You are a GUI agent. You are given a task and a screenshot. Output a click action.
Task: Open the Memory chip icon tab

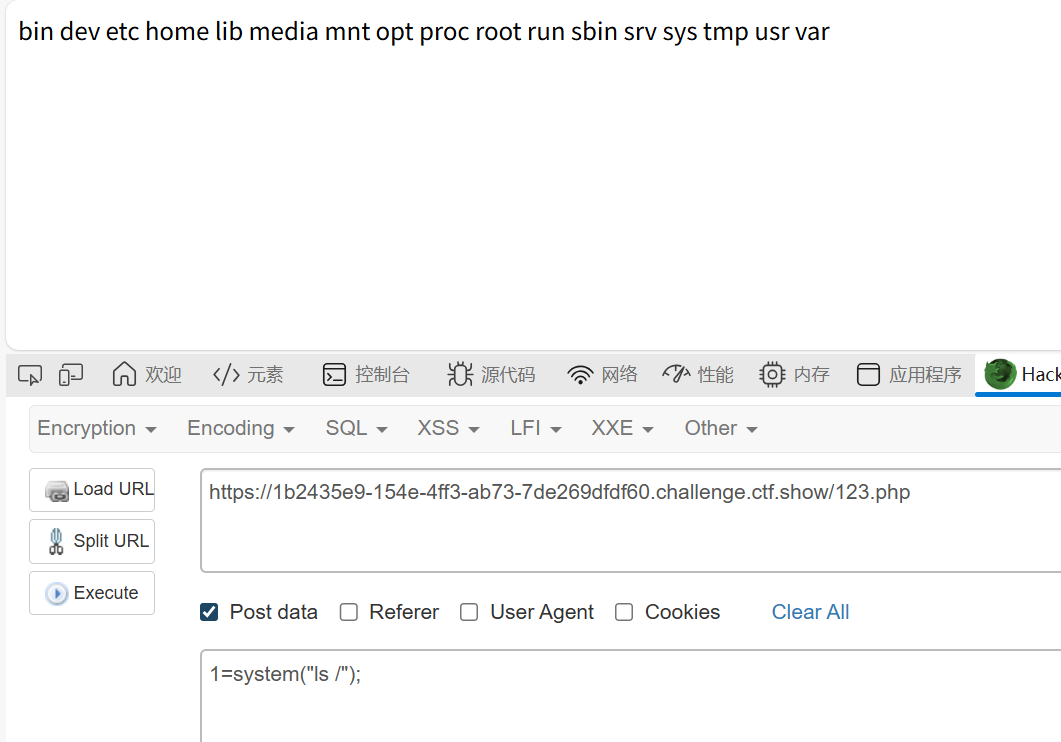tap(794, 374)
